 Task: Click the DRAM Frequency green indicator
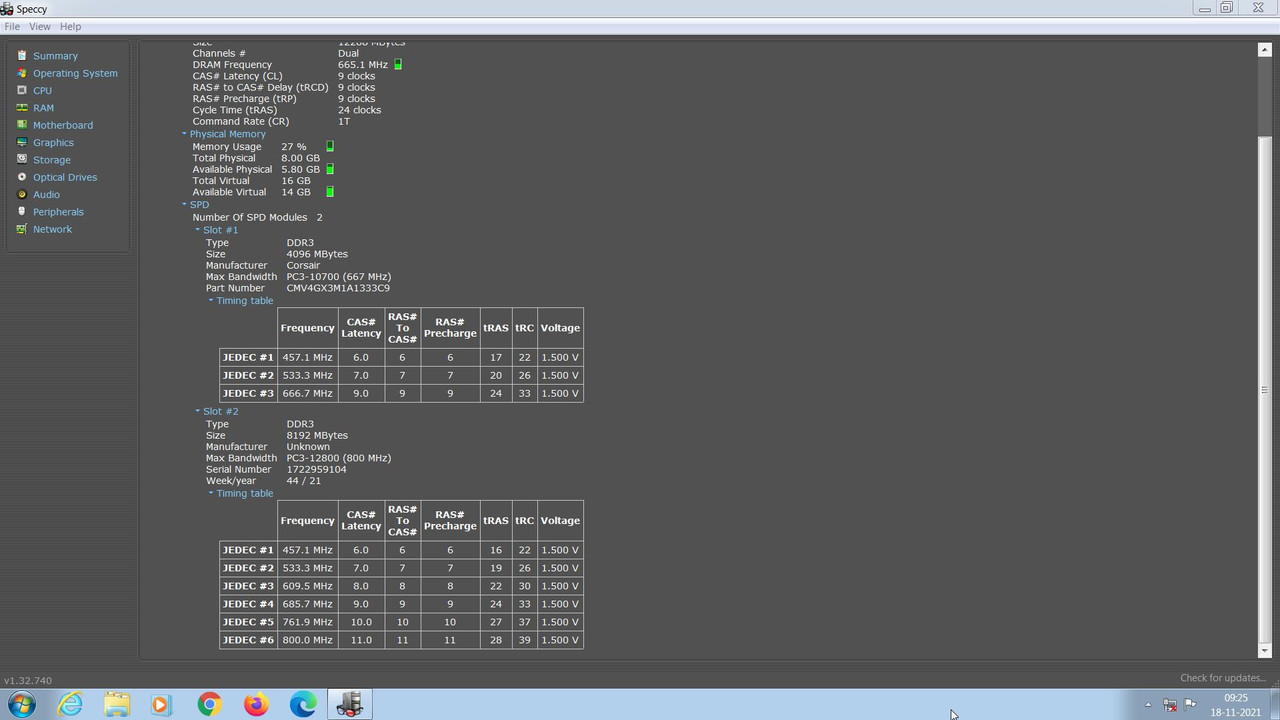(x=398, y=65)
